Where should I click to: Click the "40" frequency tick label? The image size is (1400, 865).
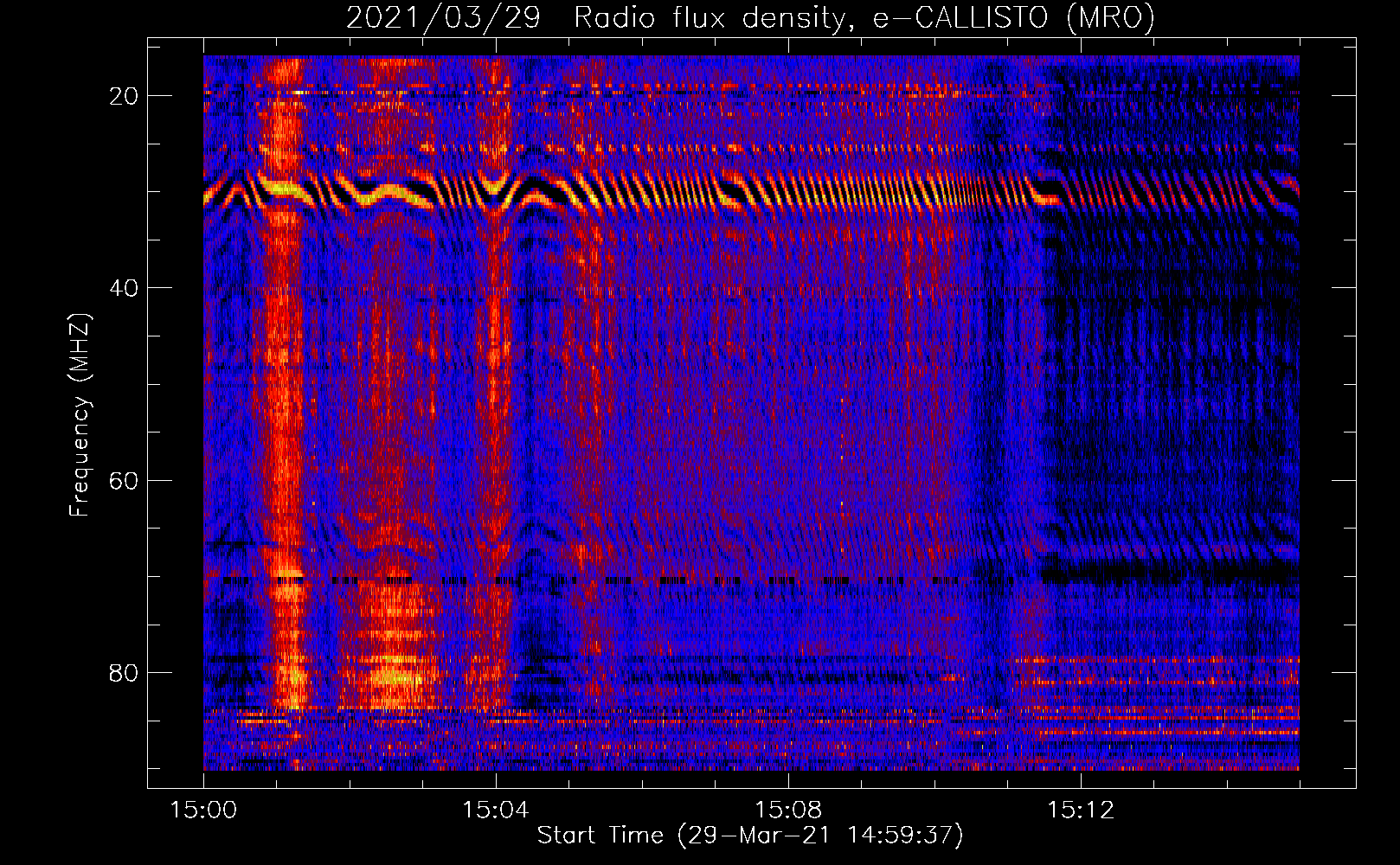coord(124,288)
